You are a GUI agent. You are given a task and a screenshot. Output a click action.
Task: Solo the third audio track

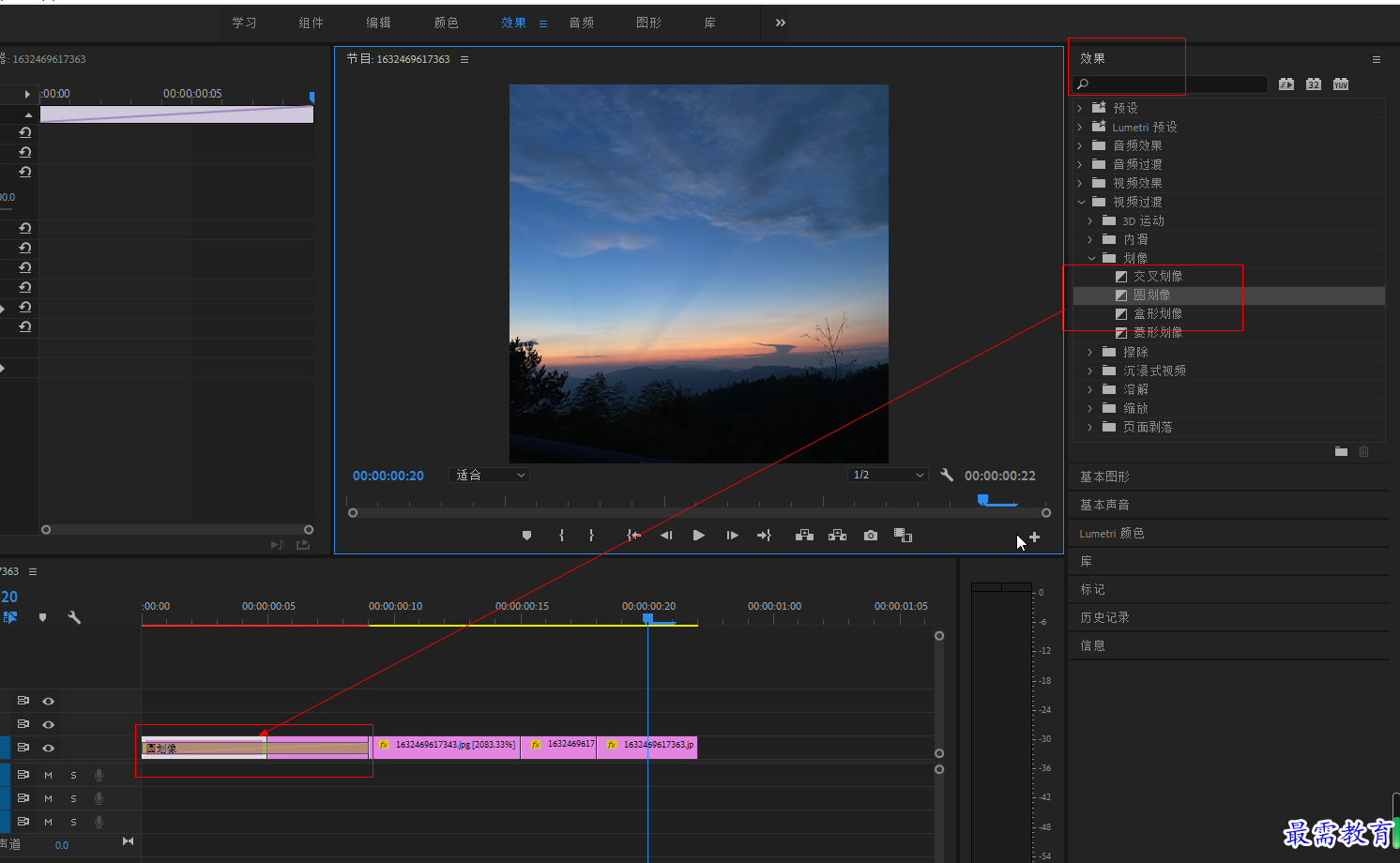pyautogui.click(x=73, y=822)
